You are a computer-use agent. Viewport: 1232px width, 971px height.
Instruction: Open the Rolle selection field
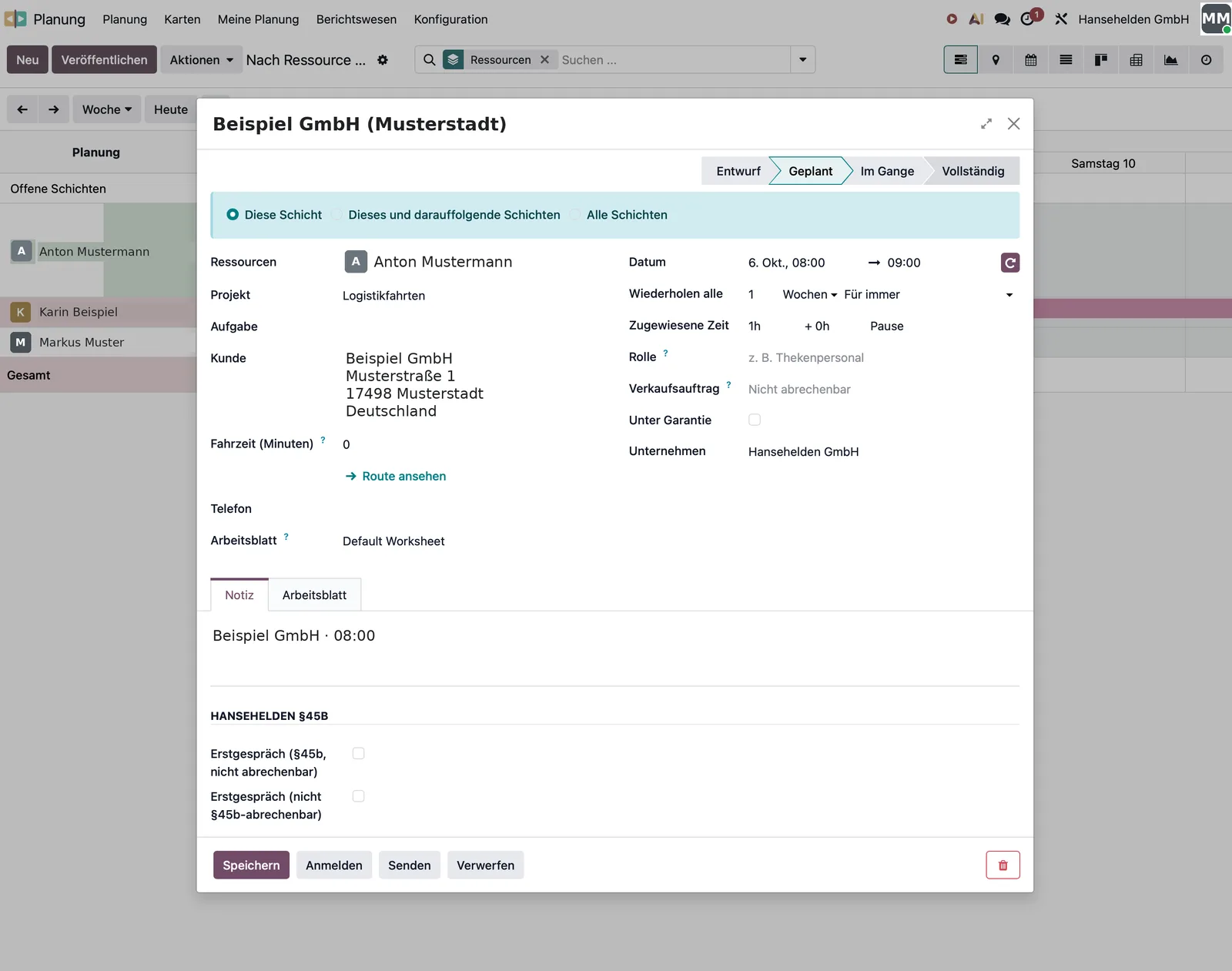click(882, 357)
